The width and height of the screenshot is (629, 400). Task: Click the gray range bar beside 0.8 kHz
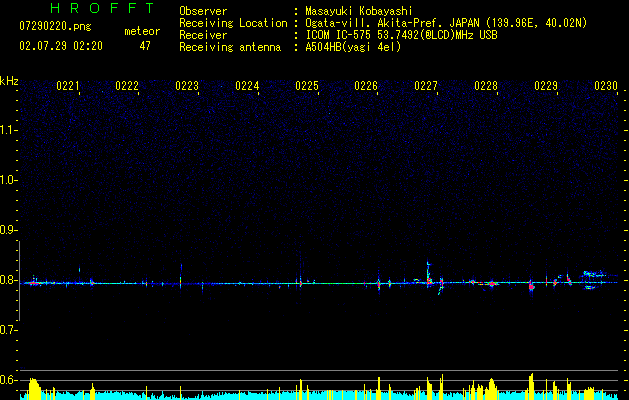click(x=19, y=281)
